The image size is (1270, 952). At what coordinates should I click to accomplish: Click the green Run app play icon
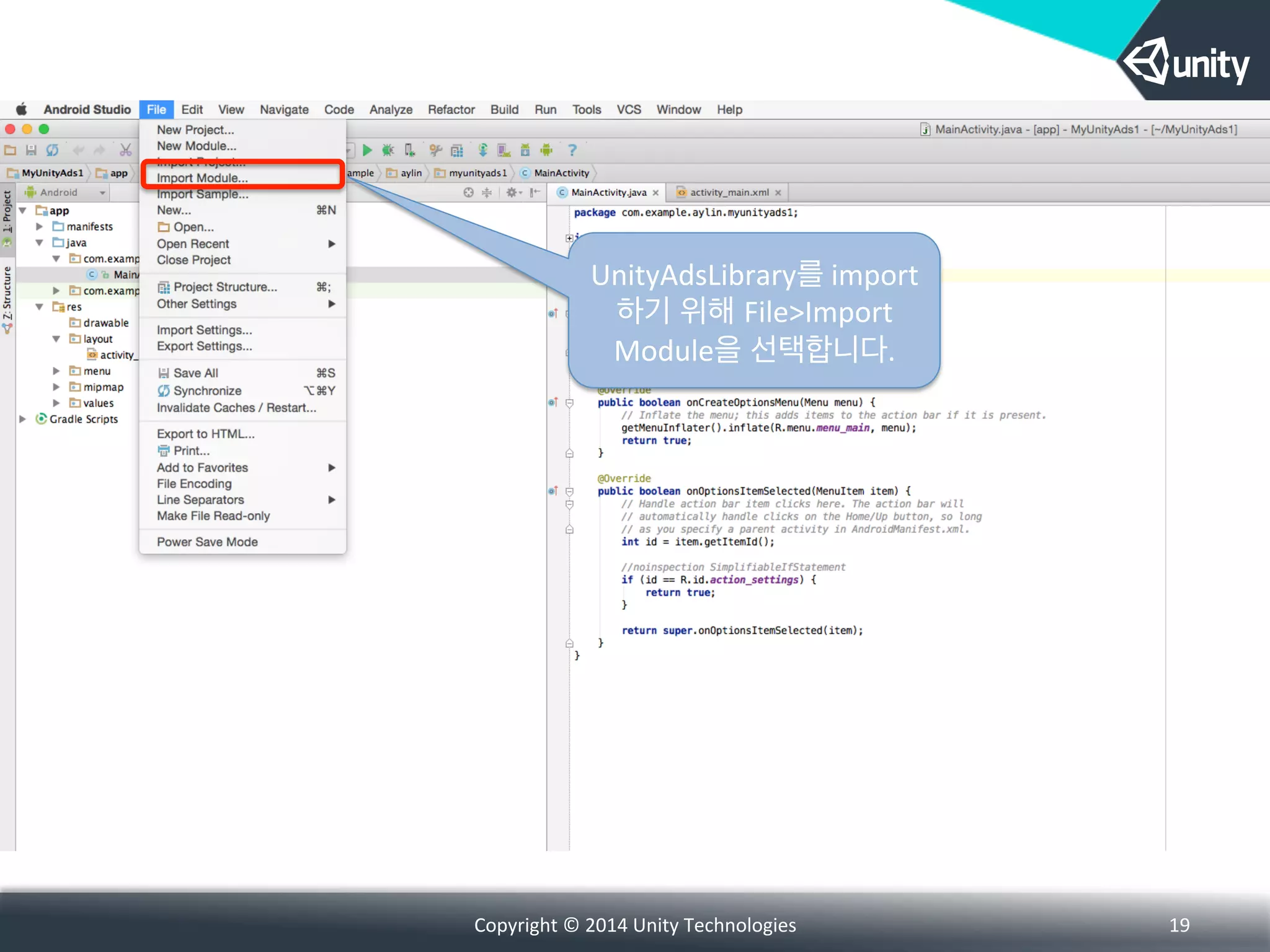367,150
